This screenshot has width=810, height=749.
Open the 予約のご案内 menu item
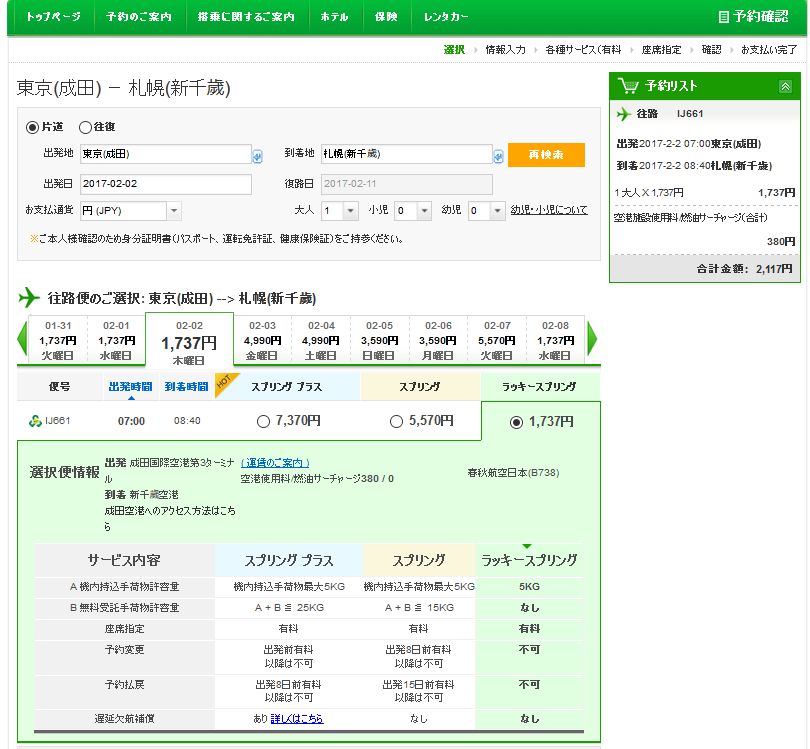pyautogui.click(x=139, y=17)
